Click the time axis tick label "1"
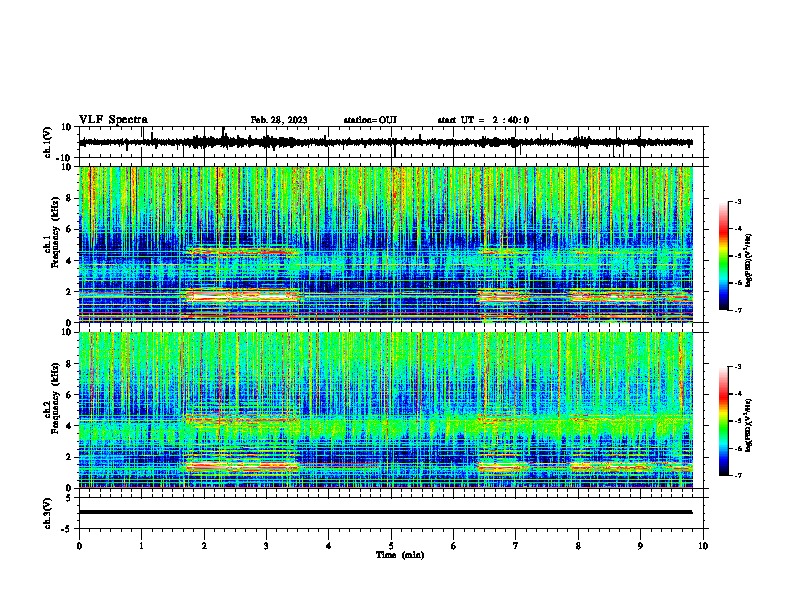 (141, 546)
